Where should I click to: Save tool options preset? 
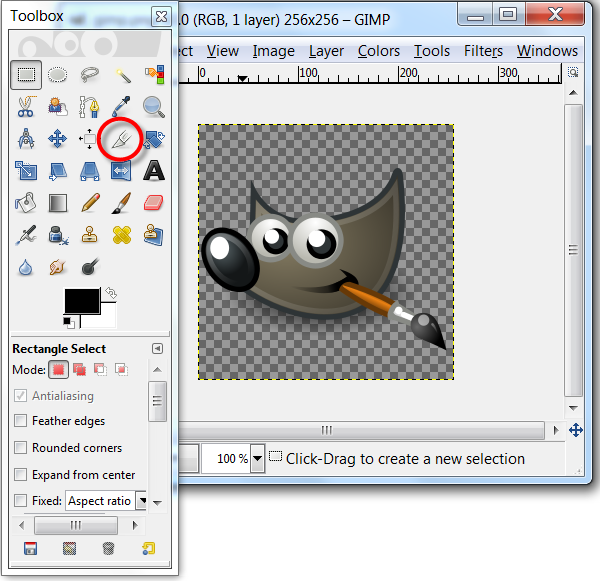(30, 548)
